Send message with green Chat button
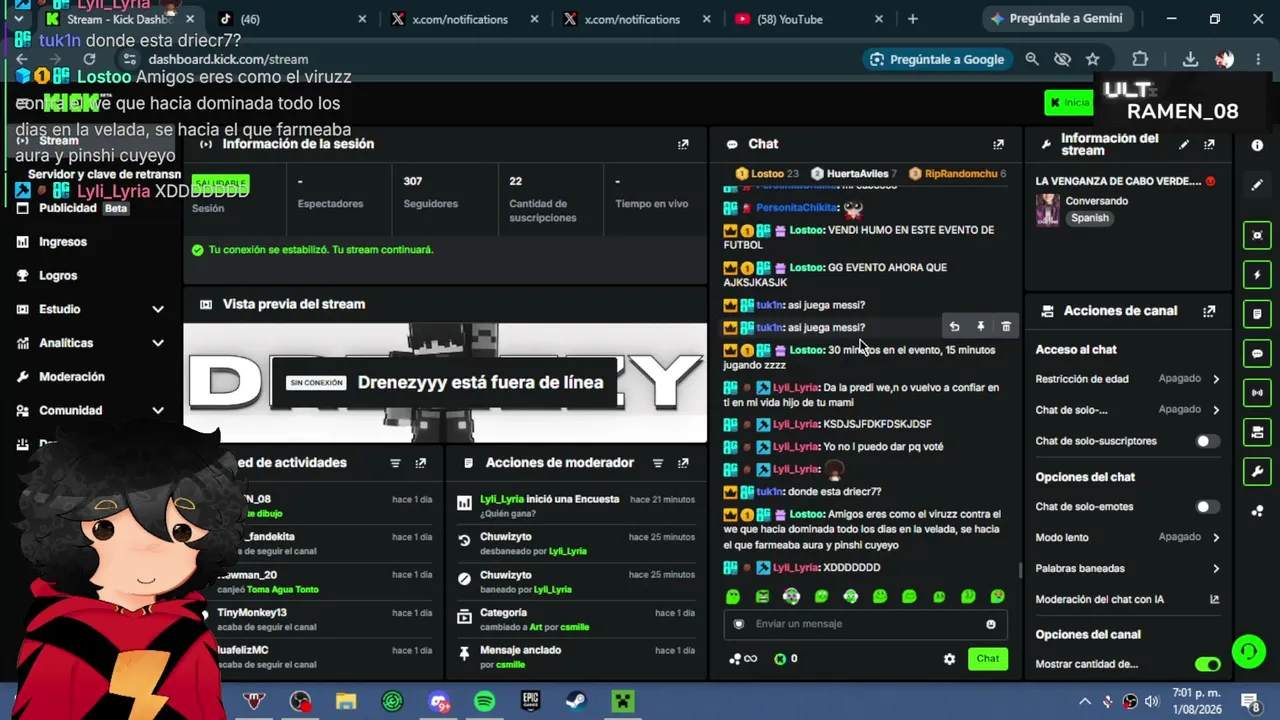 click(x=987, y=658)
